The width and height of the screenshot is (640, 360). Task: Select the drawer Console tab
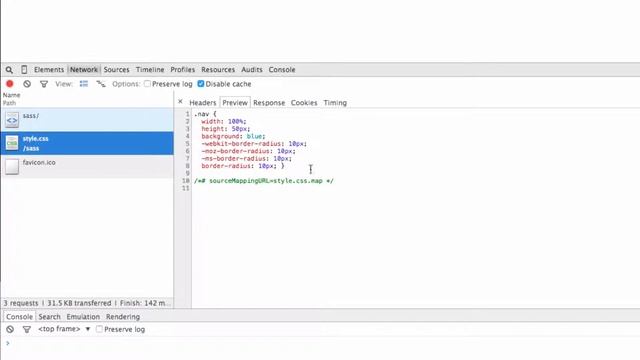[19, 317]
